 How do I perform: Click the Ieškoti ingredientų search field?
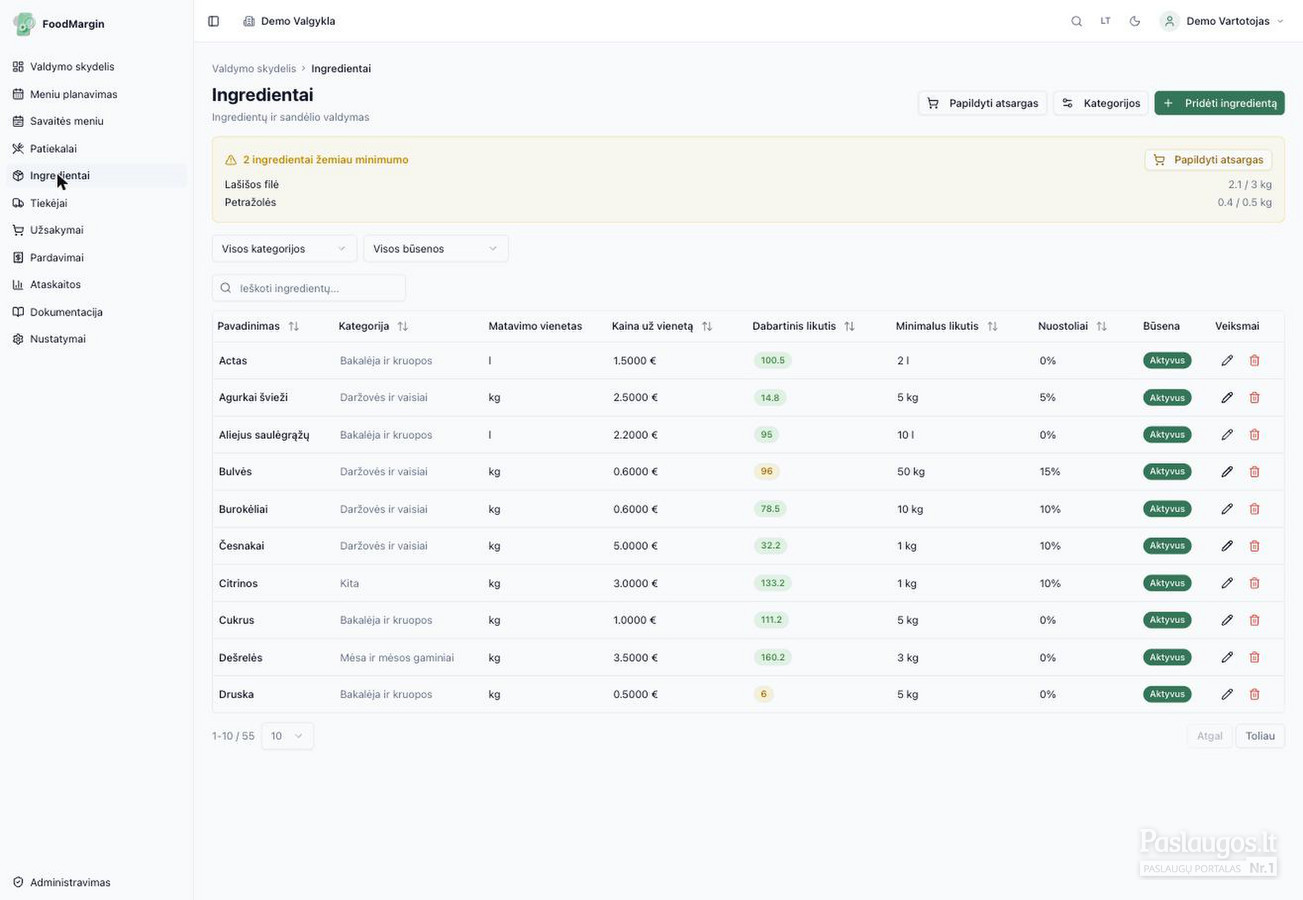tap(309, 288)
